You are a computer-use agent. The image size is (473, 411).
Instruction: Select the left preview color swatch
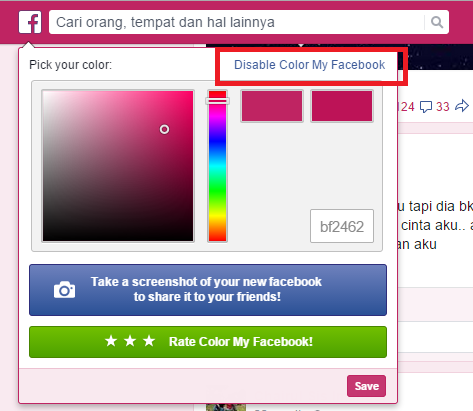pyautogui.click(x=272, y=106)
